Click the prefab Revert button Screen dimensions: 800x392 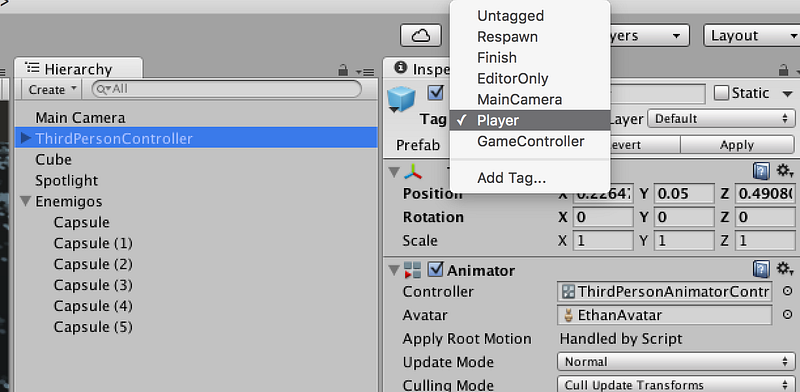click(644, 145)
